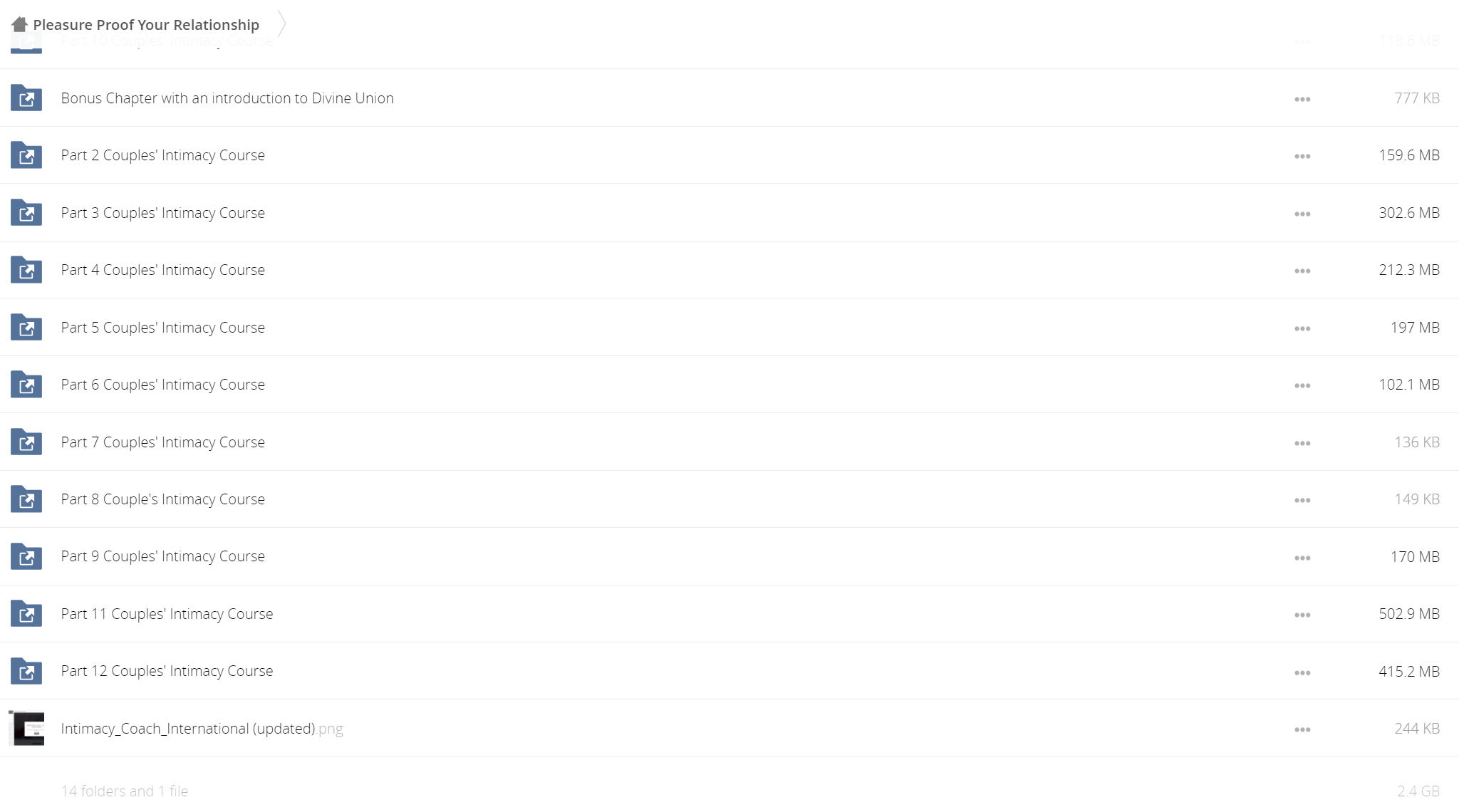The width and height of the screenshot is (1459, 812).
Task: Open Intimacy_Coach_International (updated).png file
Action: (x=202, y=729)
